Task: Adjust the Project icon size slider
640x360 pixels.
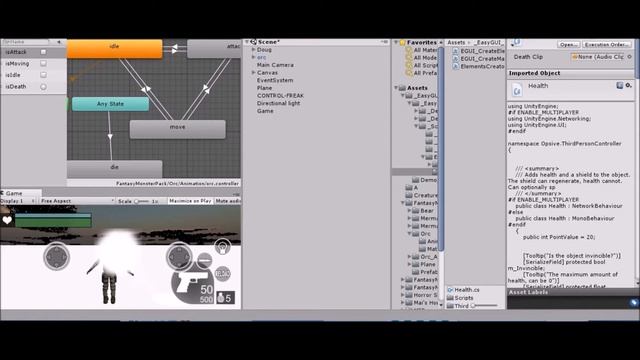Action: (x=484, y=305)
